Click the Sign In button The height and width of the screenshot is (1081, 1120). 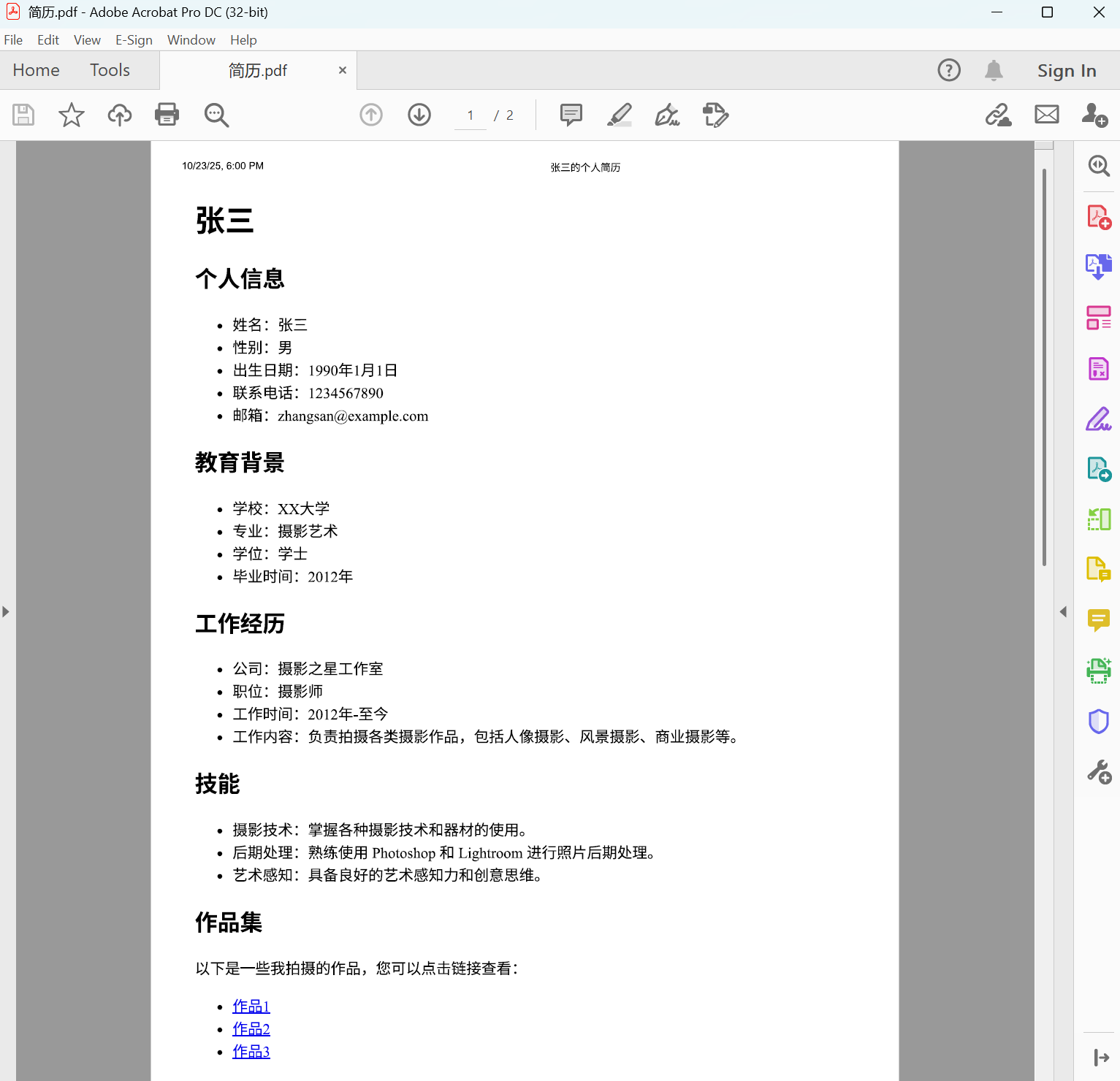(x=1066, y=71)
